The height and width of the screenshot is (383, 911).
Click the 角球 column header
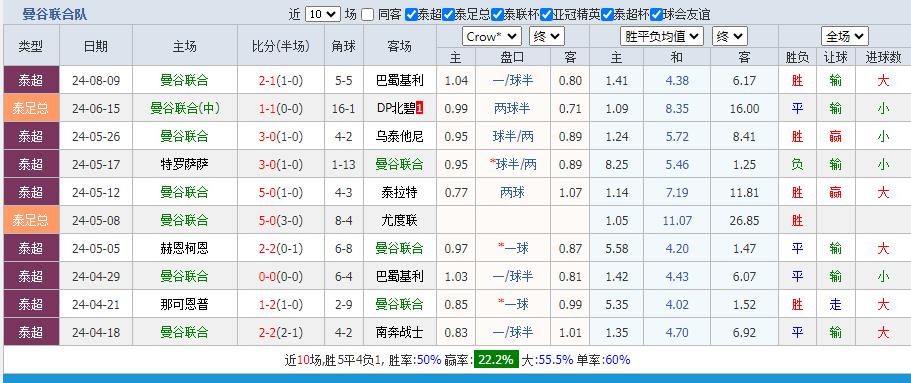coord(344,46)
